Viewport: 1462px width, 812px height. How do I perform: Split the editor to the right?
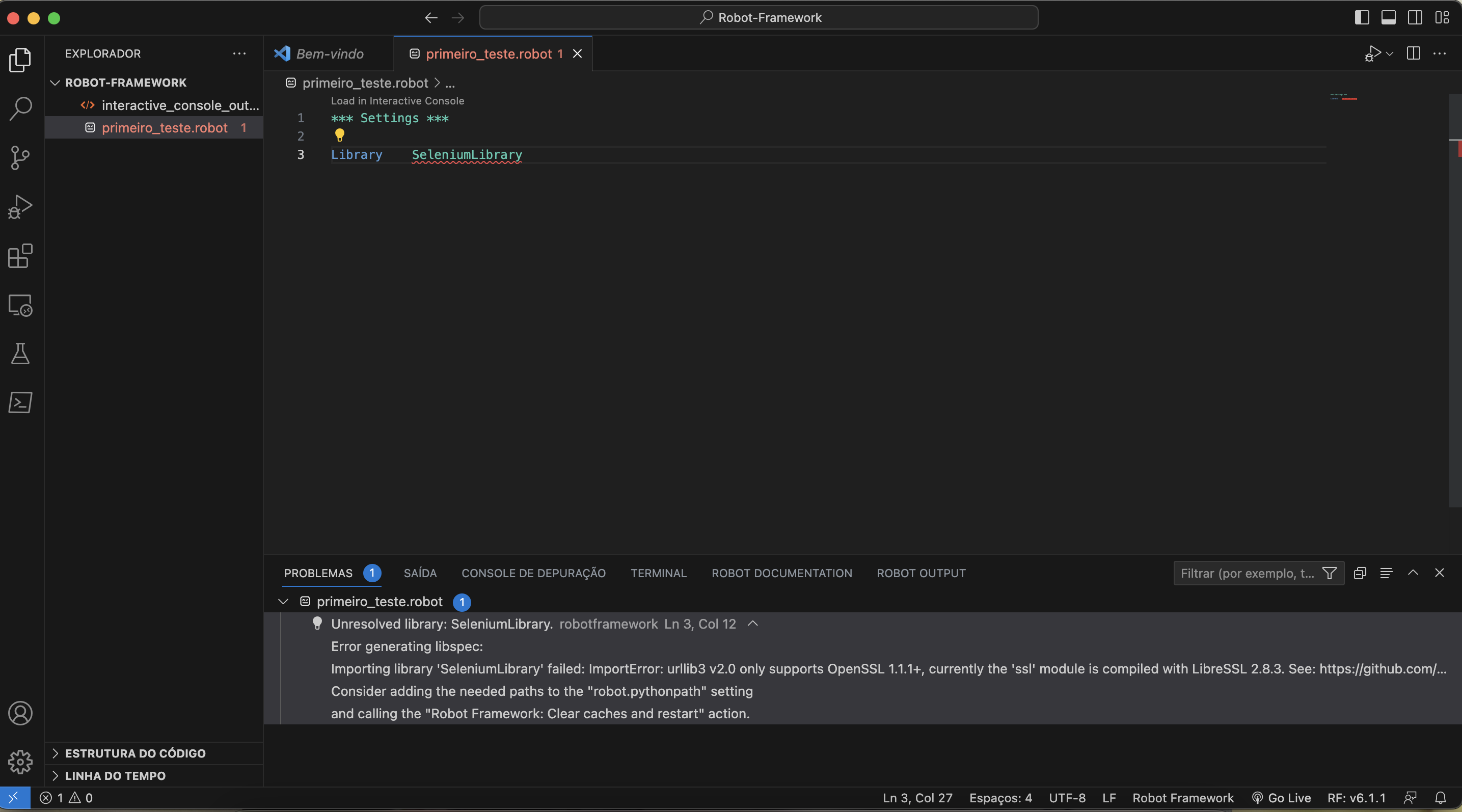1413,53
